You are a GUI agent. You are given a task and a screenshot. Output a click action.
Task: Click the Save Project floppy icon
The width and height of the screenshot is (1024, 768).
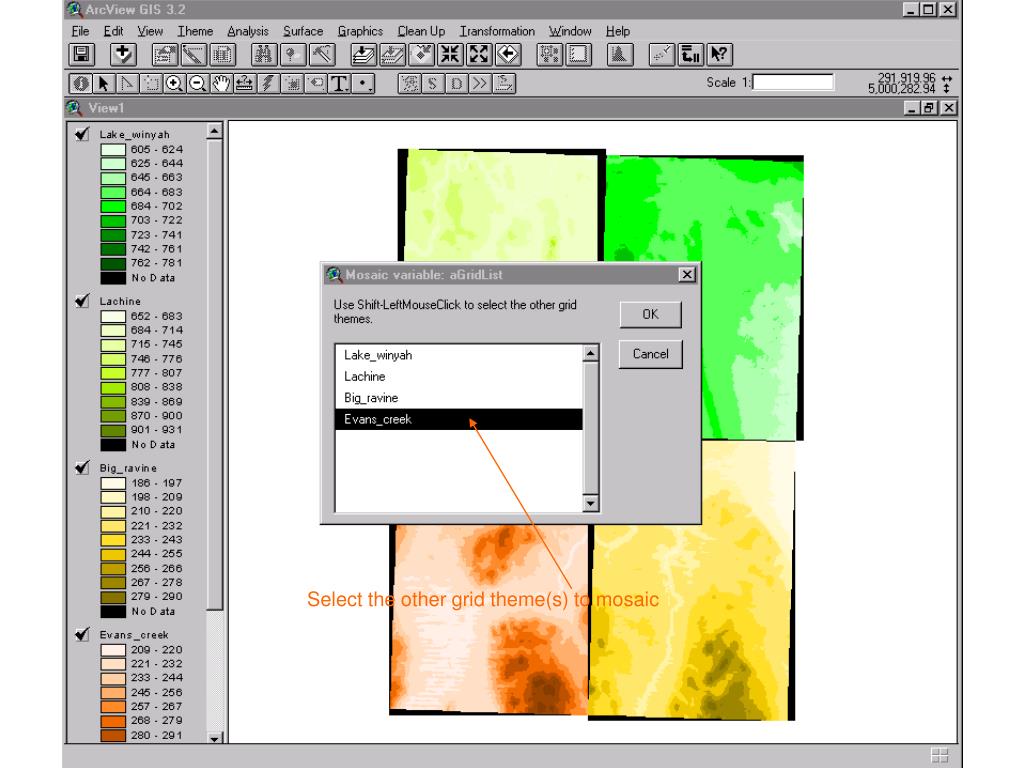click(82, 55)
